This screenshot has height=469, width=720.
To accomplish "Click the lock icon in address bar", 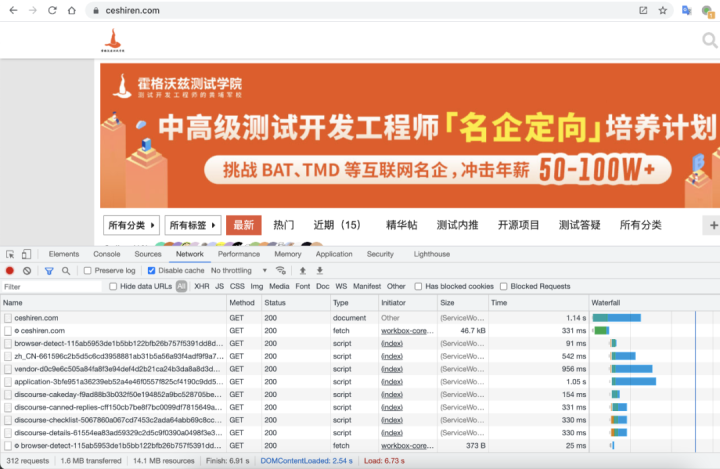I will [96, 11].
